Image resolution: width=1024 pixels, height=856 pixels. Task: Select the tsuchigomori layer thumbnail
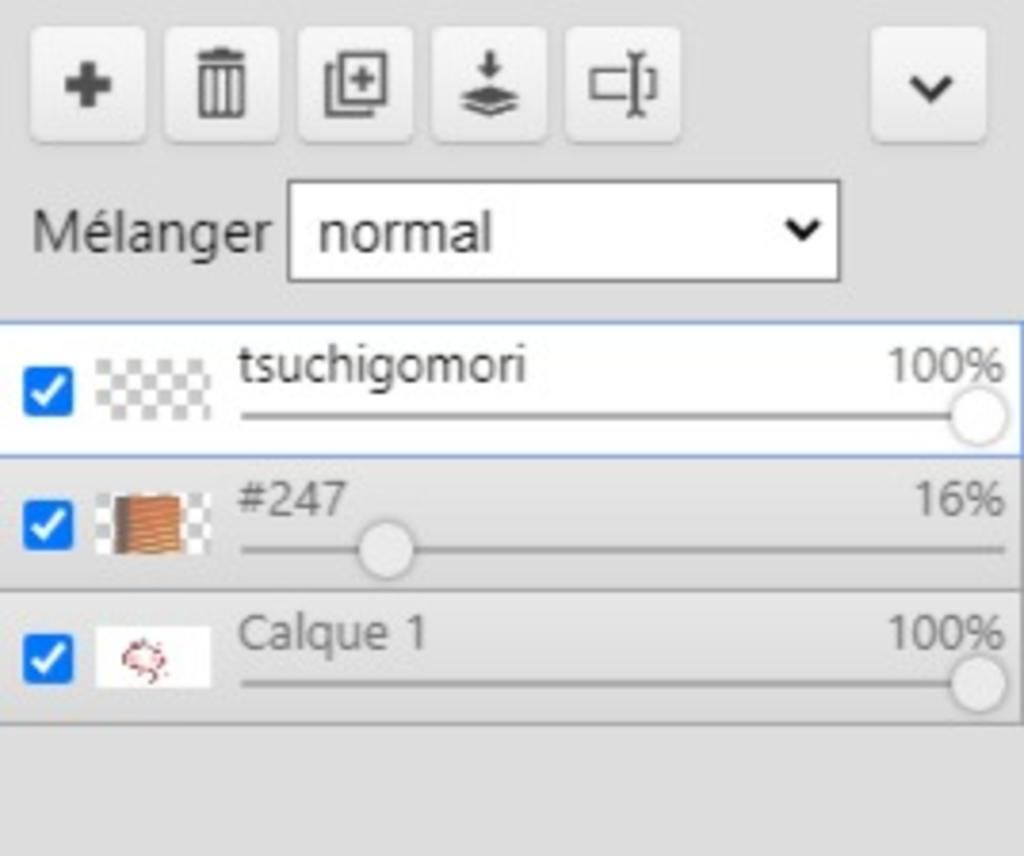pyautogui.click(x=153, y=389)
